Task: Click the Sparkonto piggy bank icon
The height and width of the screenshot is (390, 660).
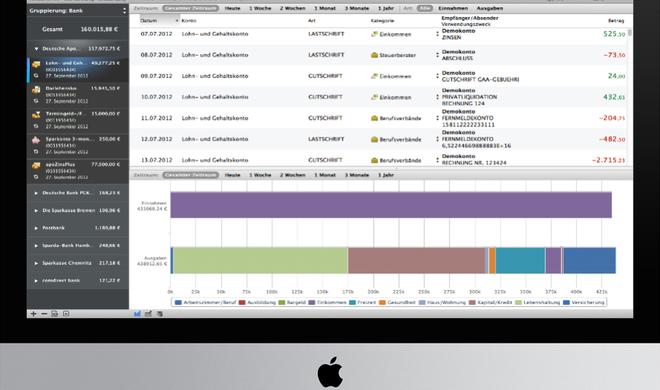Action: pyautogui.click(x=36, y=140)
